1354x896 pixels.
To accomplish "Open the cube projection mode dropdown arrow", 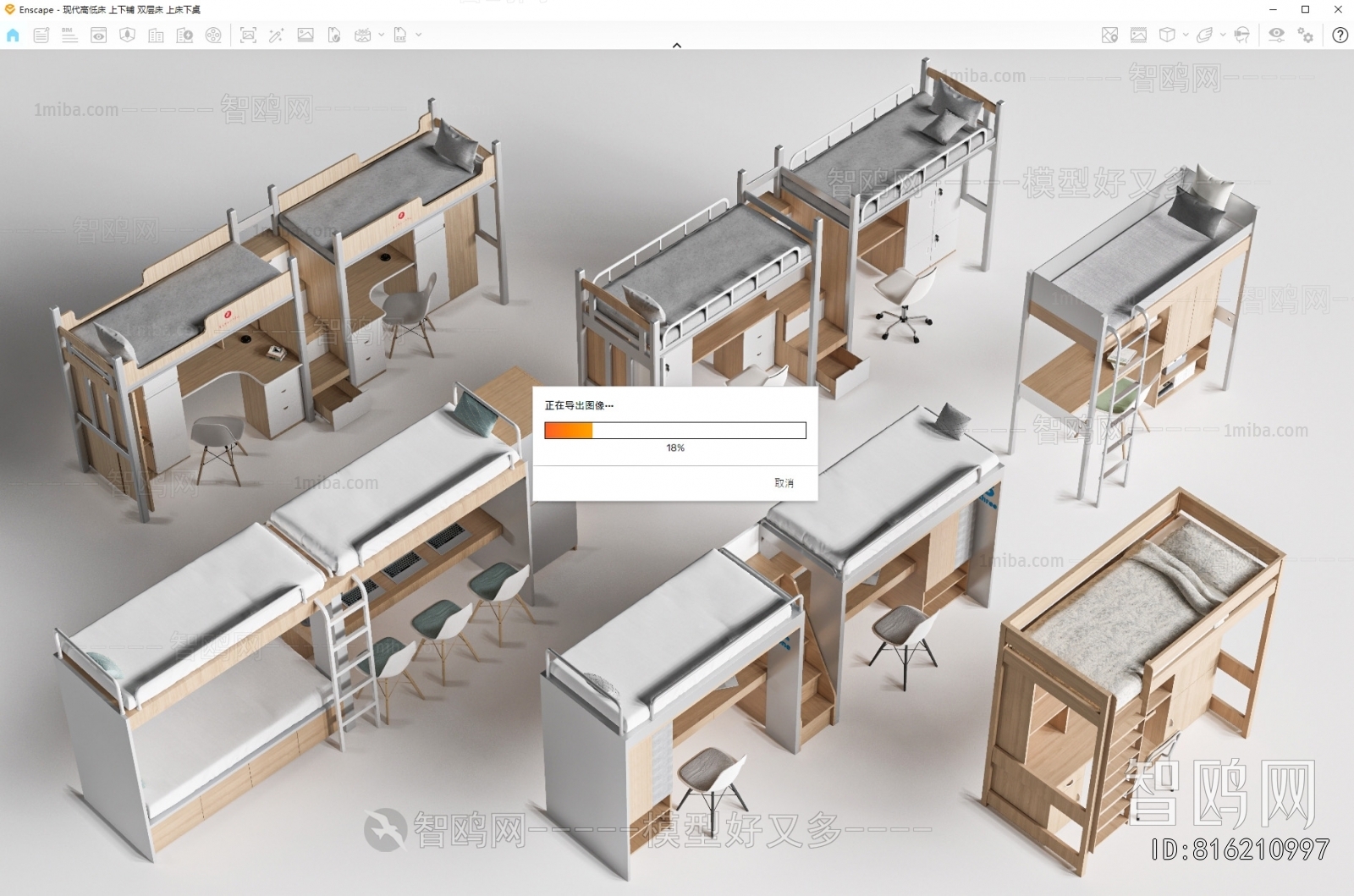I will point(1186,35).
